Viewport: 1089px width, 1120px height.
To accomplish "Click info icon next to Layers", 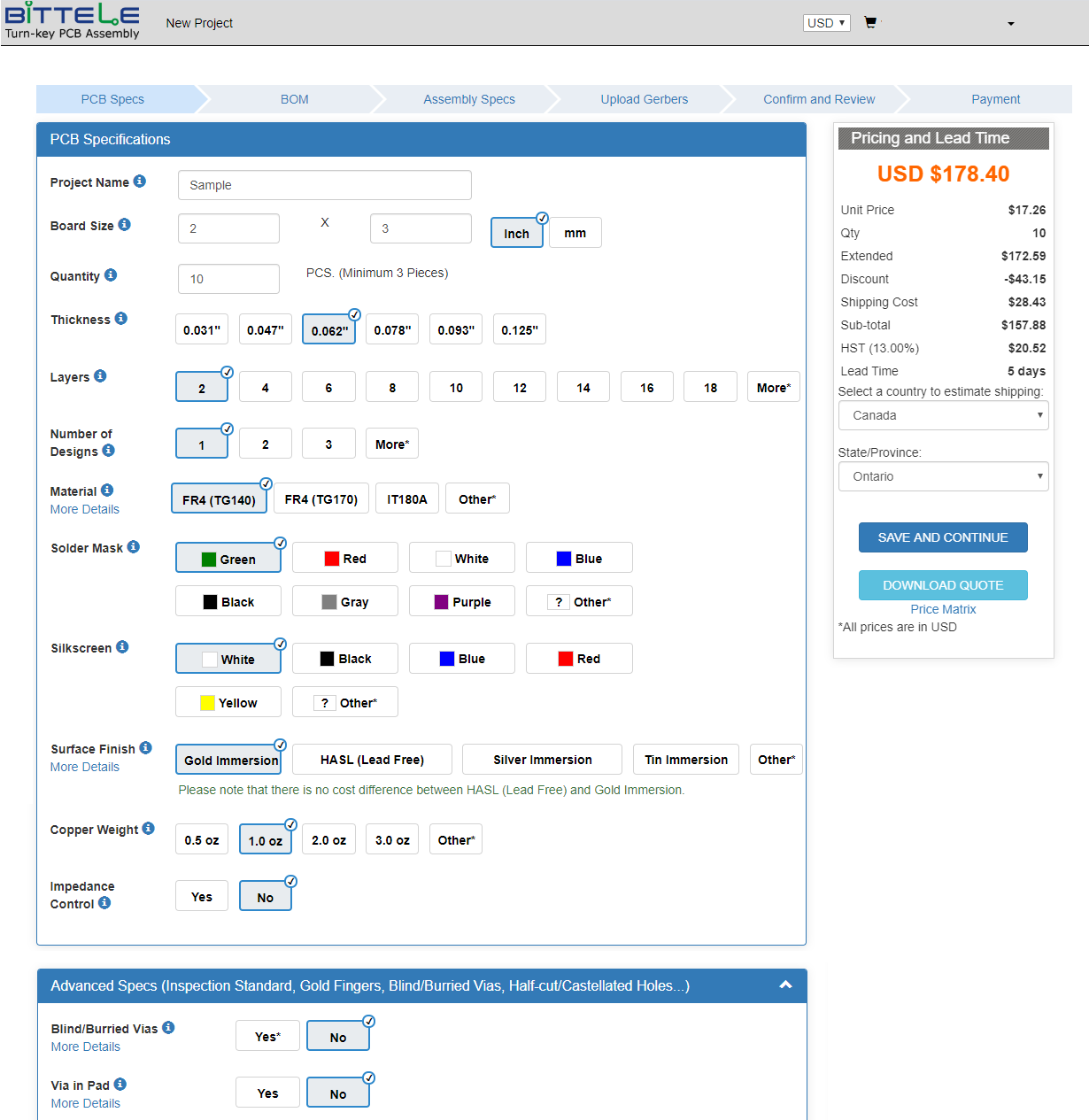I will (100, 376).
